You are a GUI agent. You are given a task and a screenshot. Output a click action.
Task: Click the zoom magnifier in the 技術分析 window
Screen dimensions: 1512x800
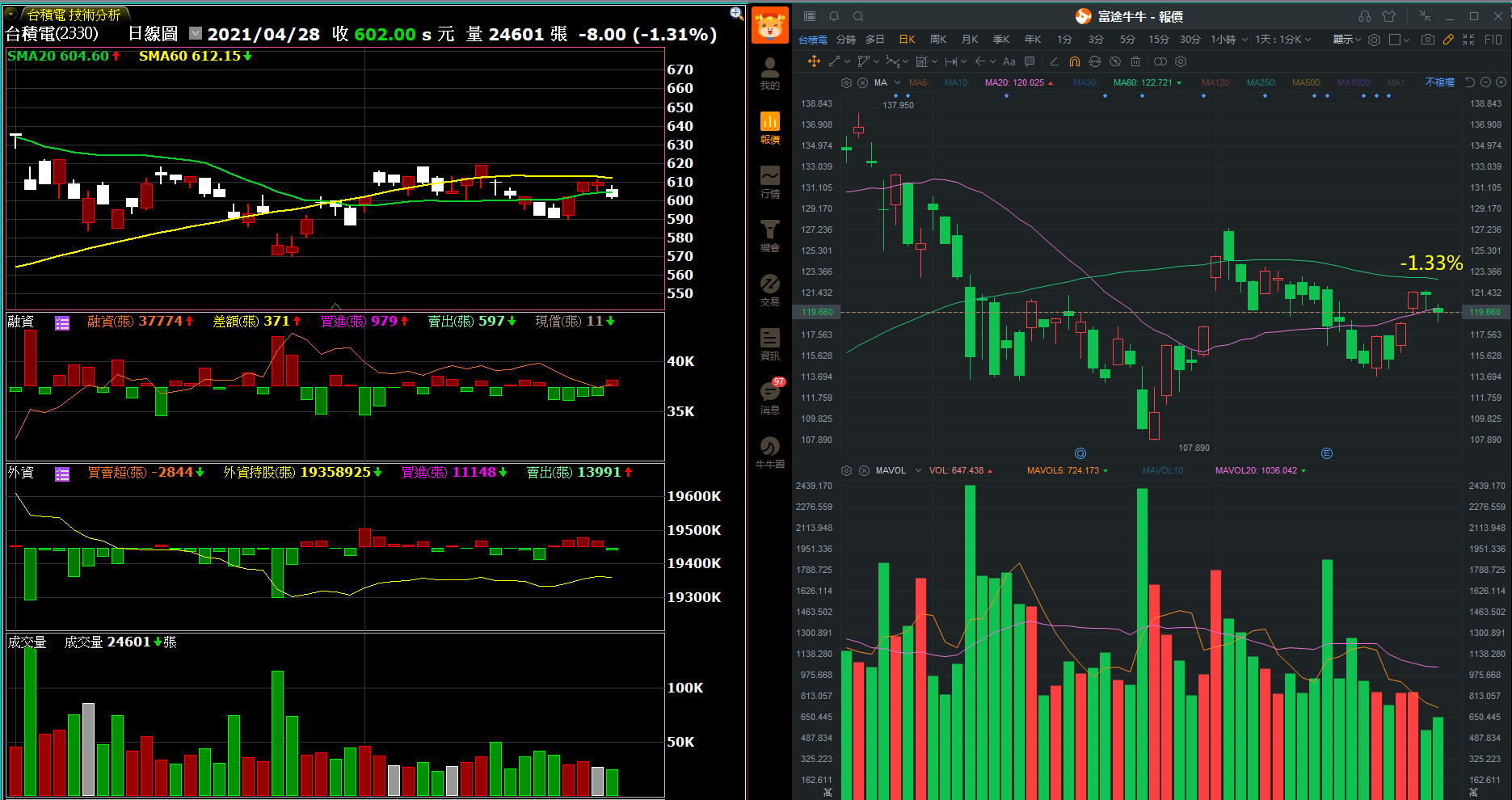(x=736, y=13)
